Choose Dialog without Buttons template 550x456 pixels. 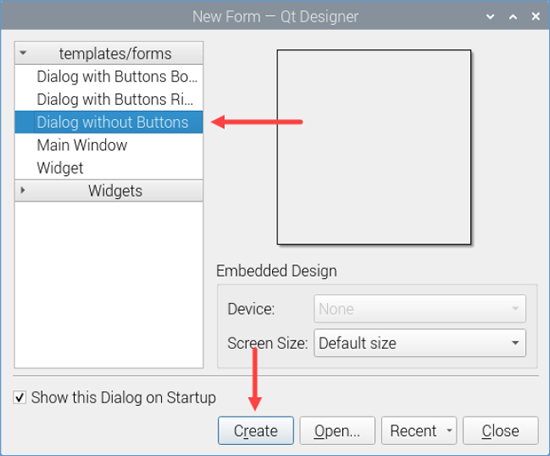click(x=109, y=122)
